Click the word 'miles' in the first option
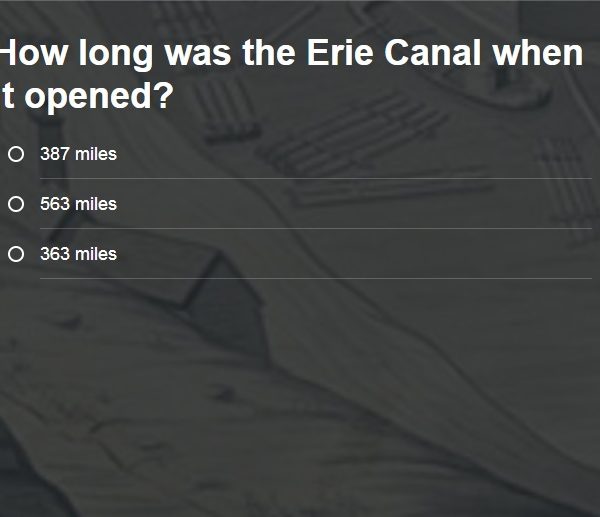 pyautogui.click(x=96, y=154)
